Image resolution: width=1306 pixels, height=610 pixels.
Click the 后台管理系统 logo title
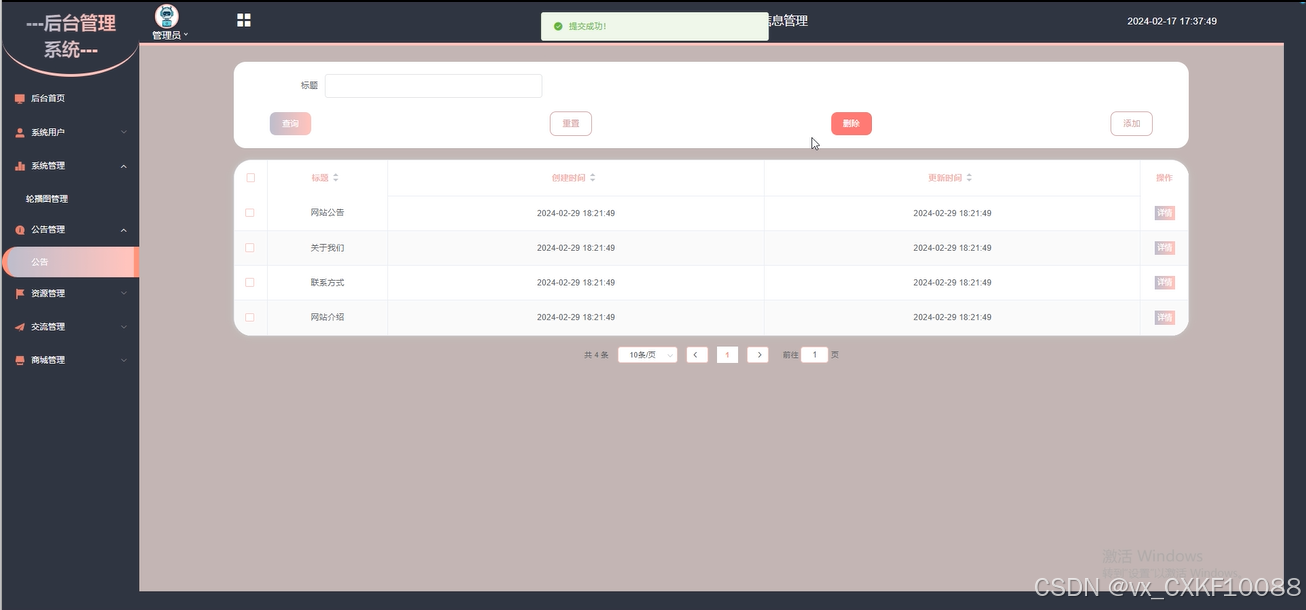click(x=70, y=37)
